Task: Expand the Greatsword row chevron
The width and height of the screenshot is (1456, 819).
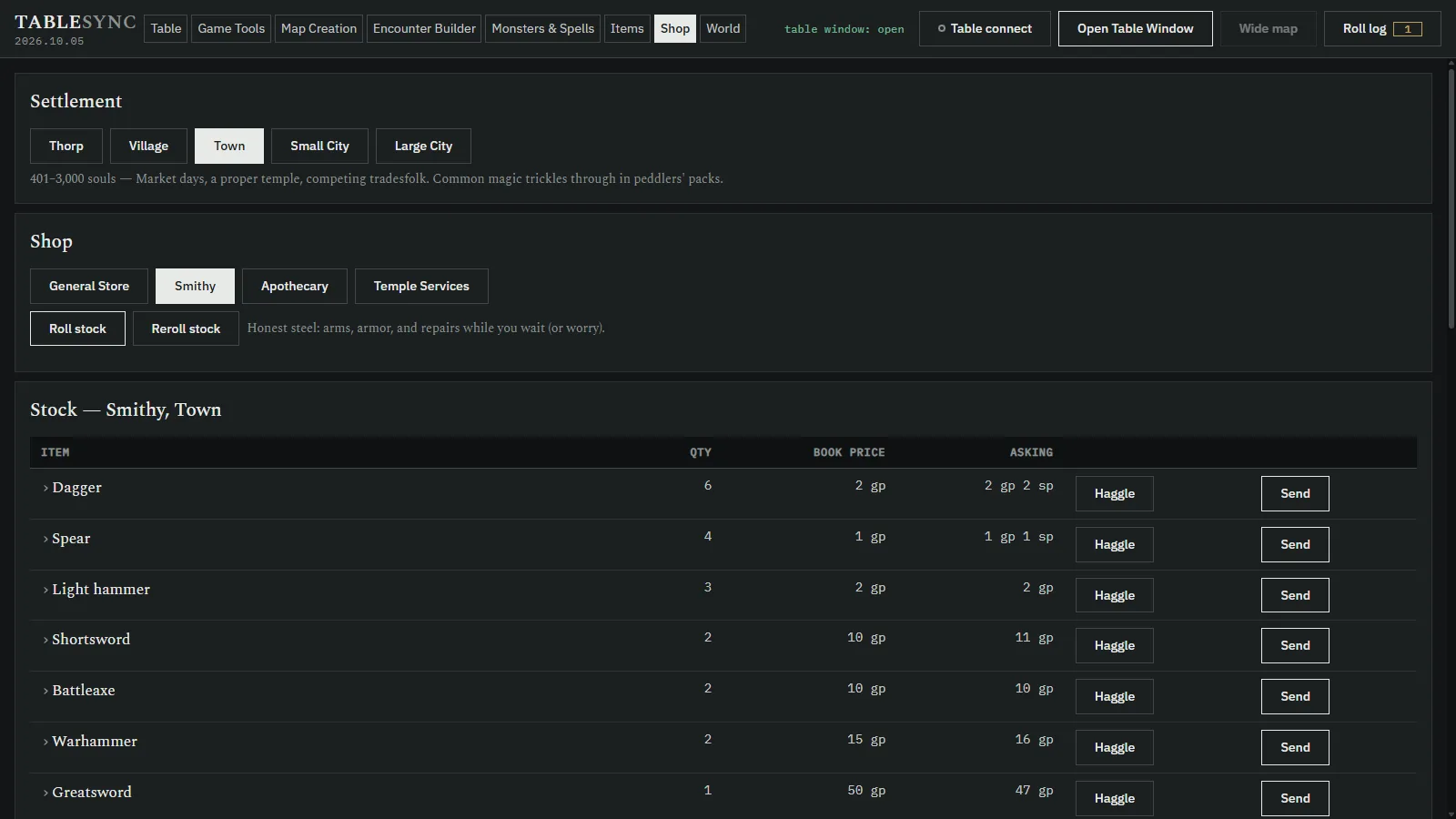Action: pyautogui.click(x=45, y=793)
